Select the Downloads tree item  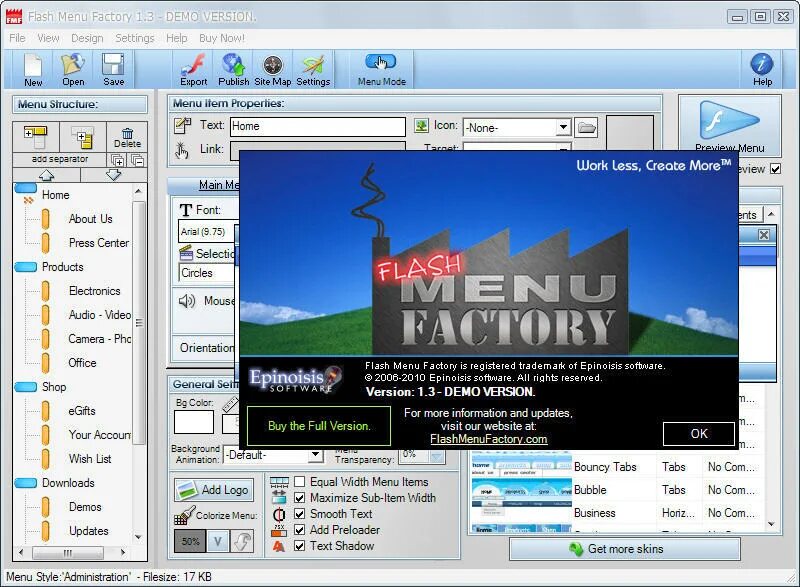click(x=68, y=482)
